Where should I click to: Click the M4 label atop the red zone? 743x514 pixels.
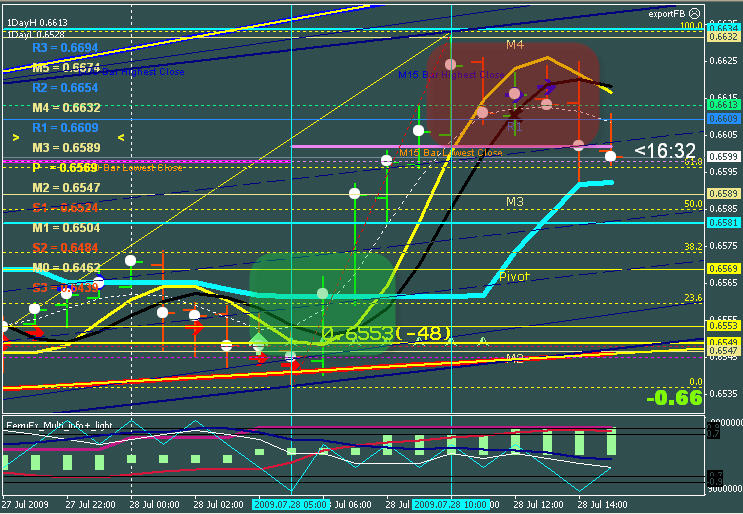click(515, 45)
